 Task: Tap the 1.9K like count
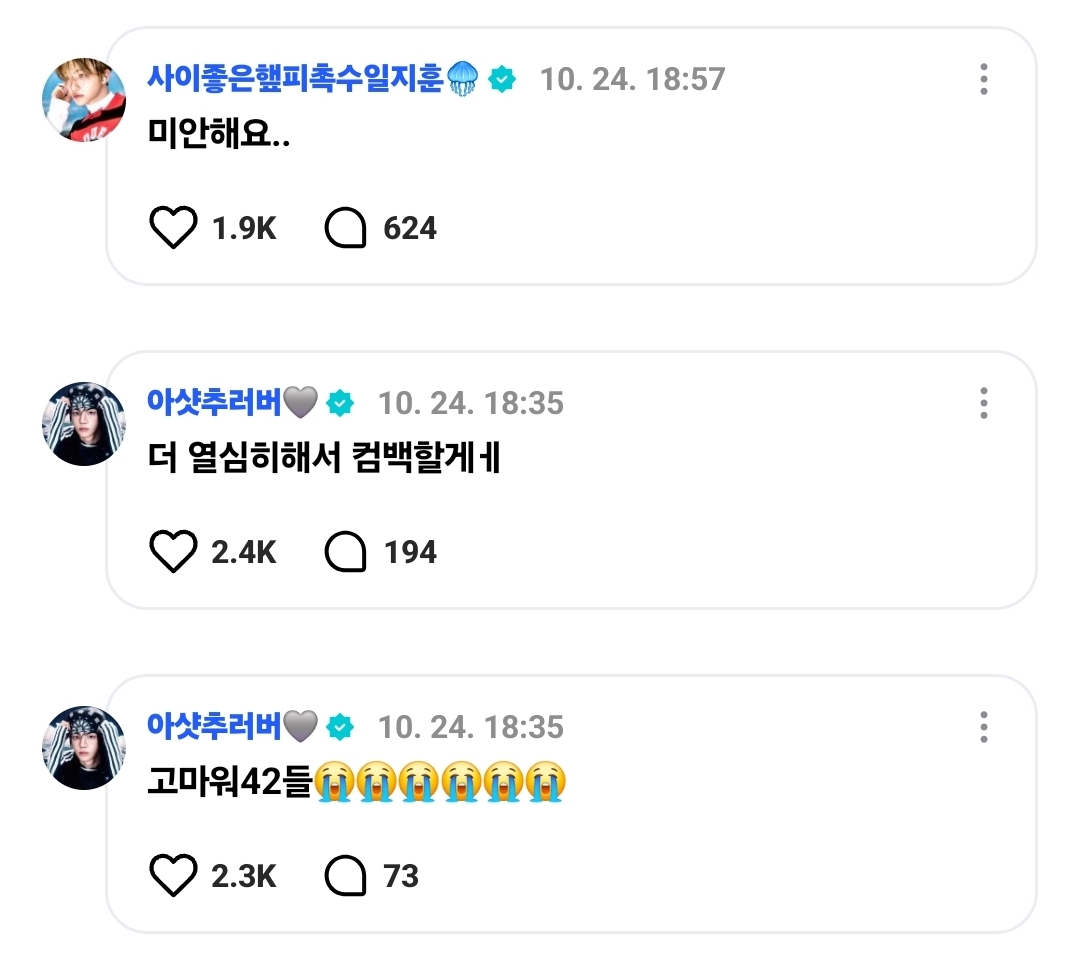point(244,229)
